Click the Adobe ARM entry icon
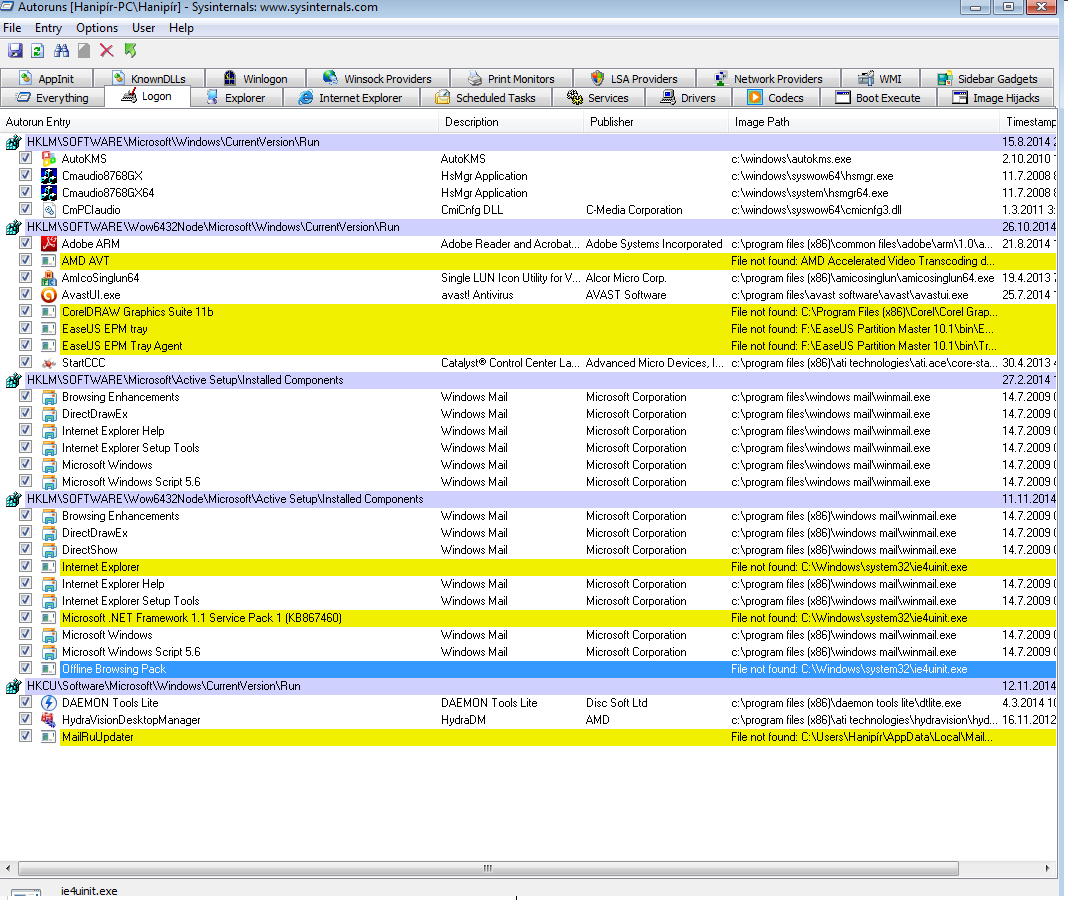1068x900 pixels. point(49,244)
